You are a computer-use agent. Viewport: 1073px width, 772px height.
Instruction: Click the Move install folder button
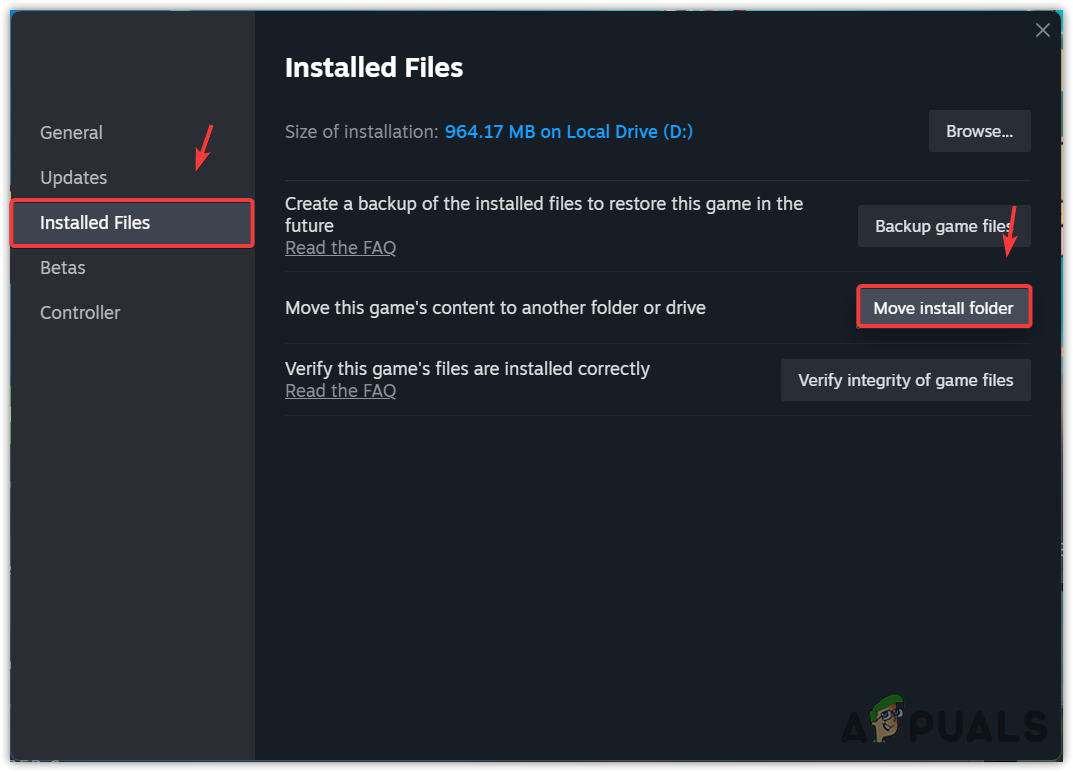943,308
